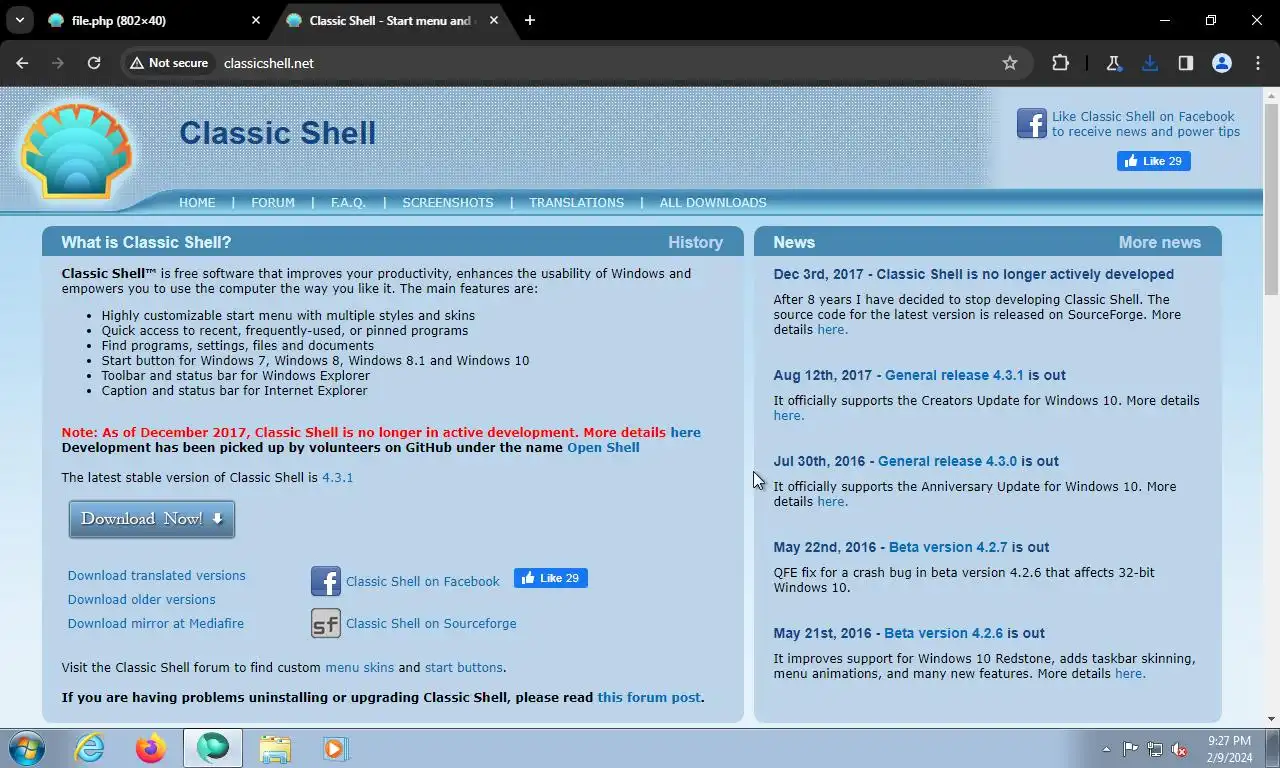1280x768 pixels.
Task: Click the Not secure warning icon
Action: point(137,63)
